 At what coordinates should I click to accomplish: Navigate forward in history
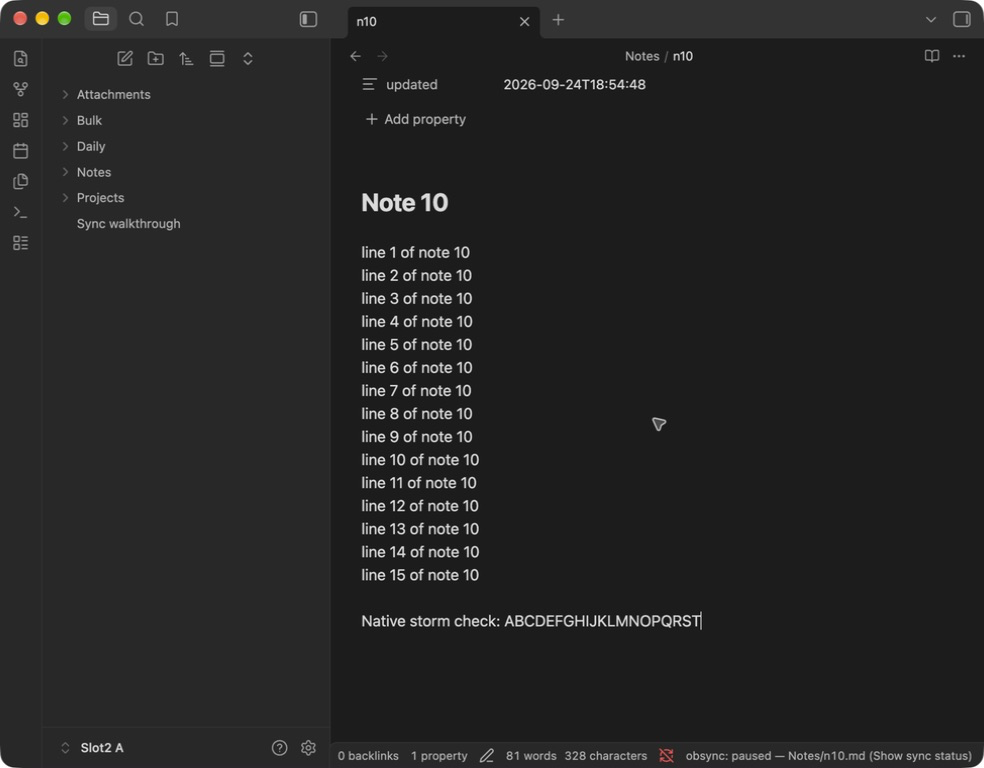(x=382, y=56)
